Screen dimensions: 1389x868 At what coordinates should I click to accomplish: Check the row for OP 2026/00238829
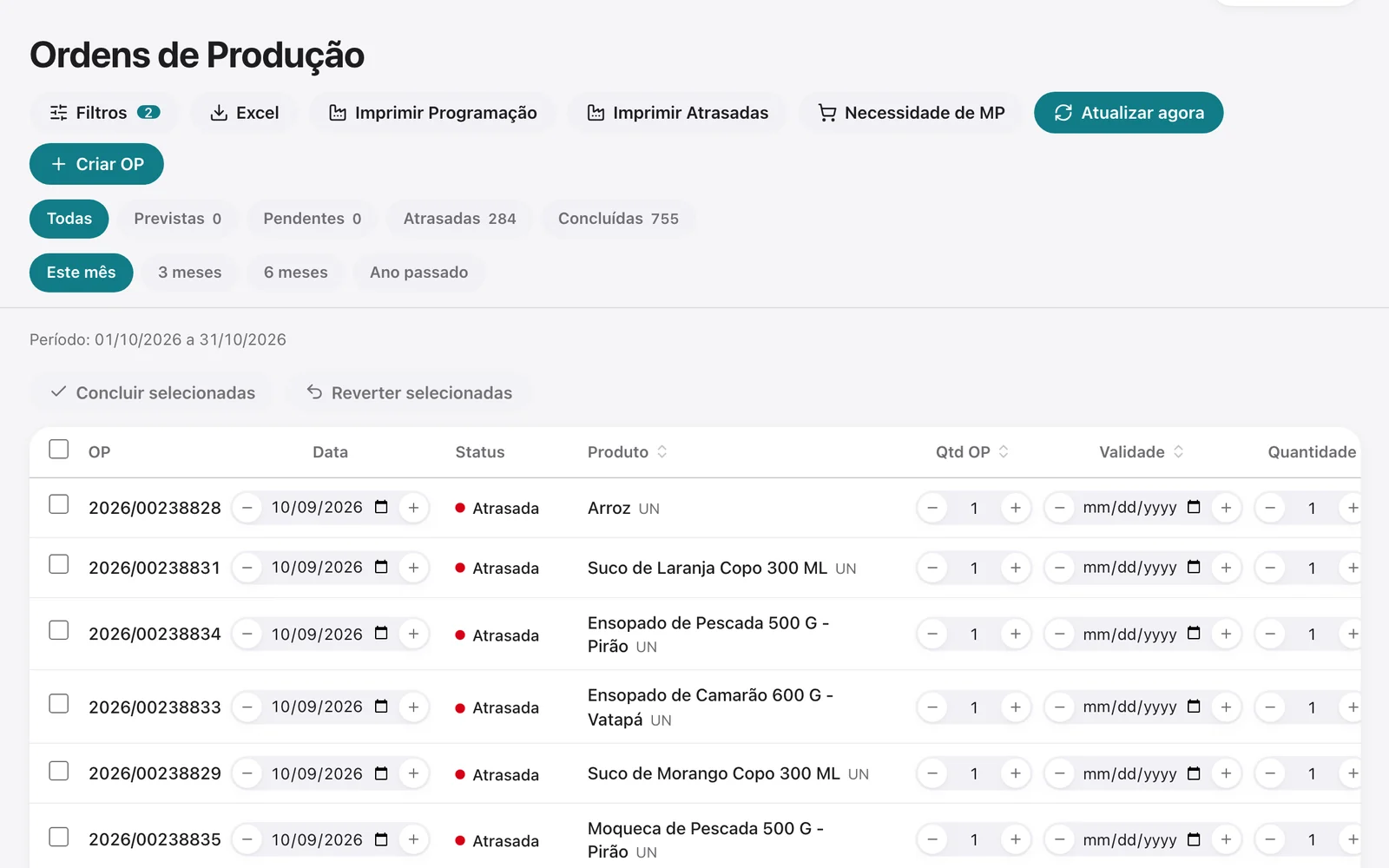[x=59, y=771]
